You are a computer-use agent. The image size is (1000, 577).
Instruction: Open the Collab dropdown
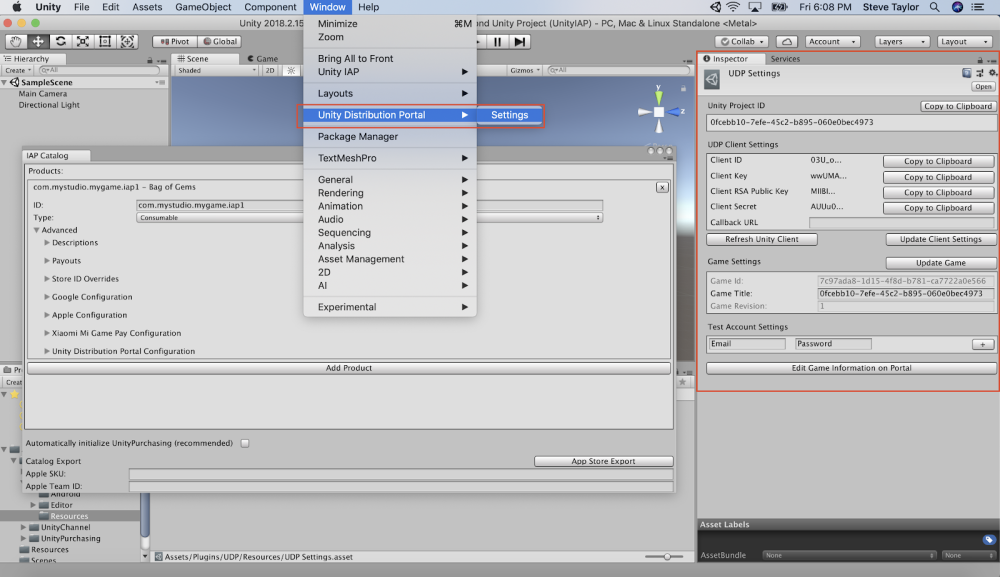[742, 41]
